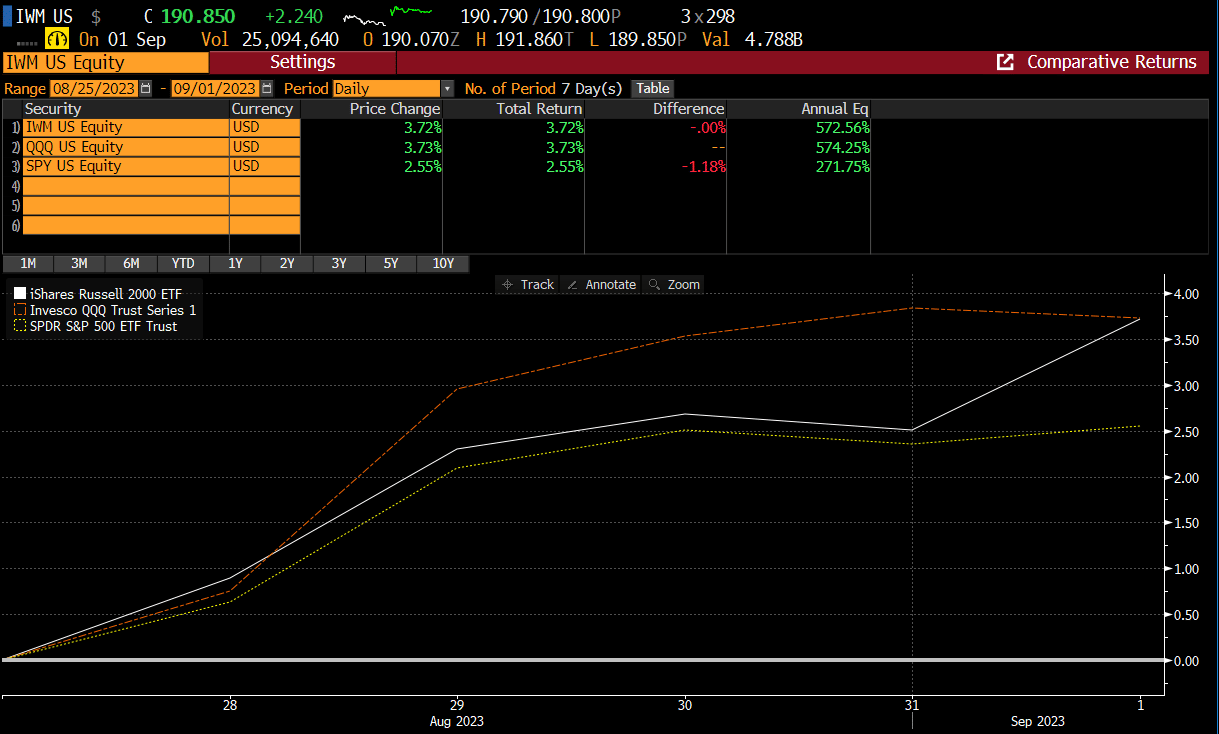Click the Period field showing Daily

(387, 88)
